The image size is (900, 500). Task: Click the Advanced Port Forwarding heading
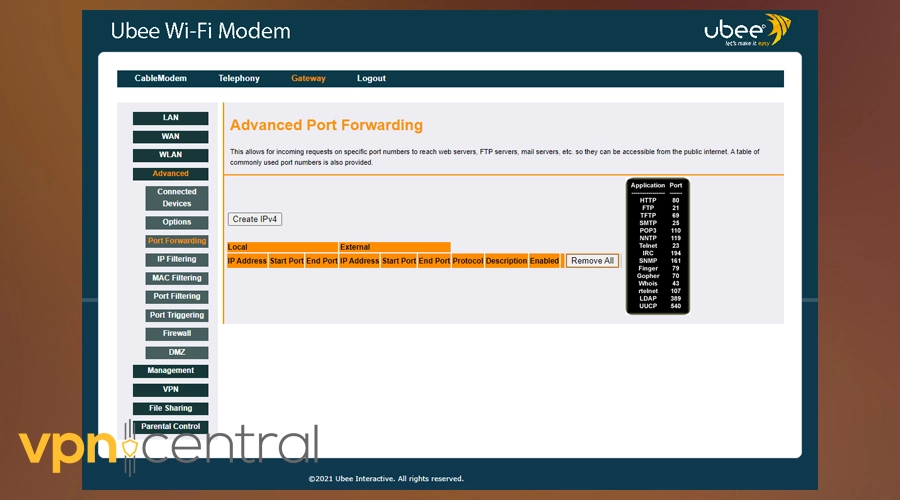(326, 125)
